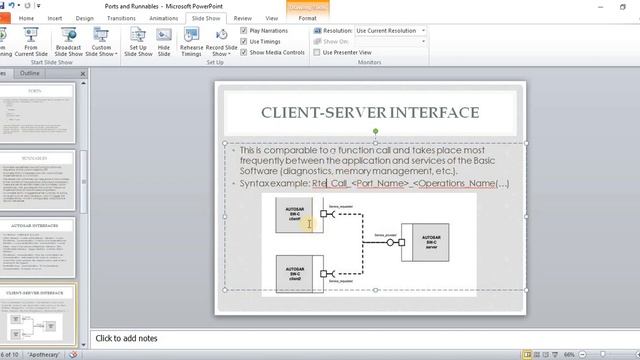
Task: Toggle the Use Timings checkbox
Action: (x=244, y=41)
